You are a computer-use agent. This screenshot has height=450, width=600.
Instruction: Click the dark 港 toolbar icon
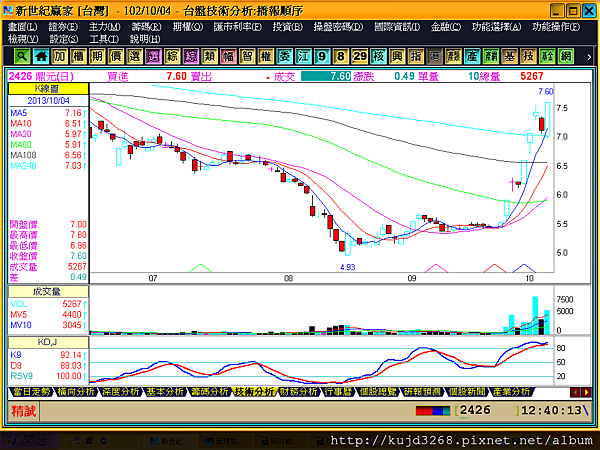[435, 57]
